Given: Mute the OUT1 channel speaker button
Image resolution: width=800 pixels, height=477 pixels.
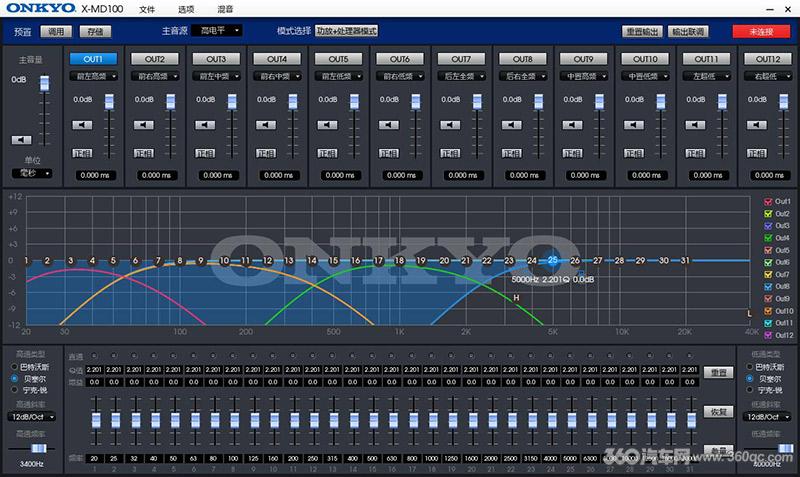Looking at the screenshot, I should [82, 125].
